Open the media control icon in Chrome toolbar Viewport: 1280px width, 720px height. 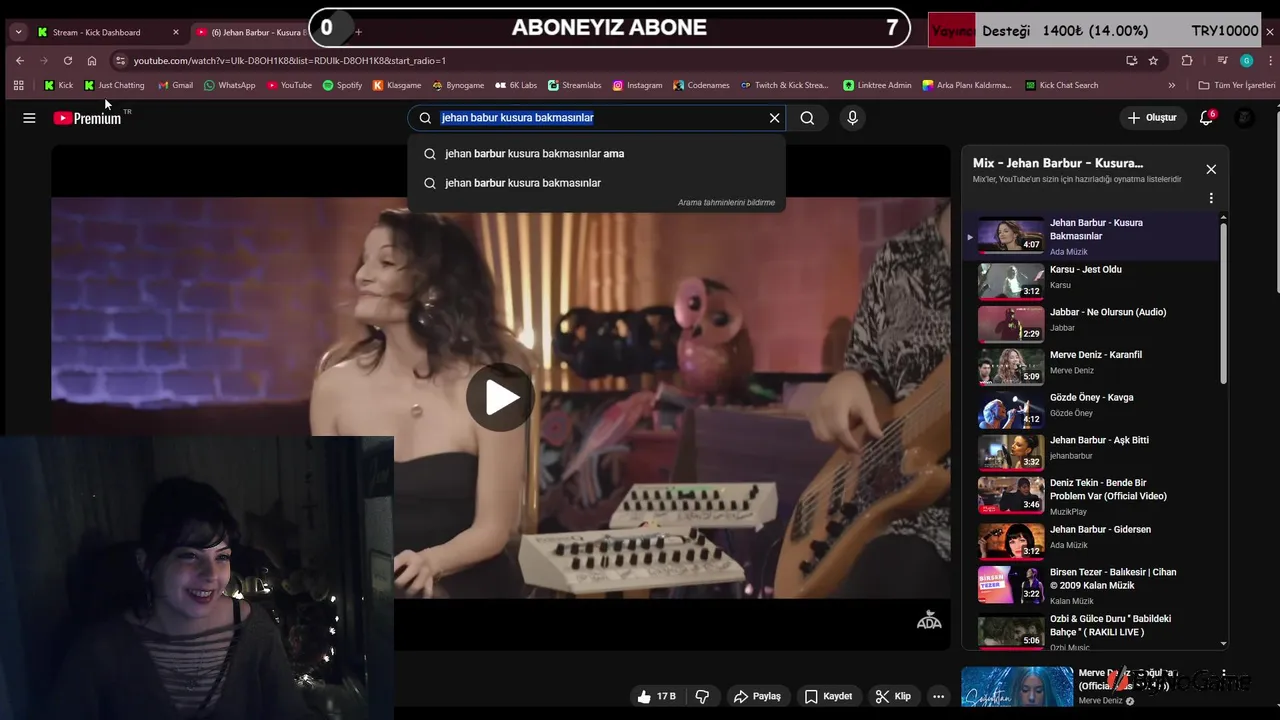1222,60
